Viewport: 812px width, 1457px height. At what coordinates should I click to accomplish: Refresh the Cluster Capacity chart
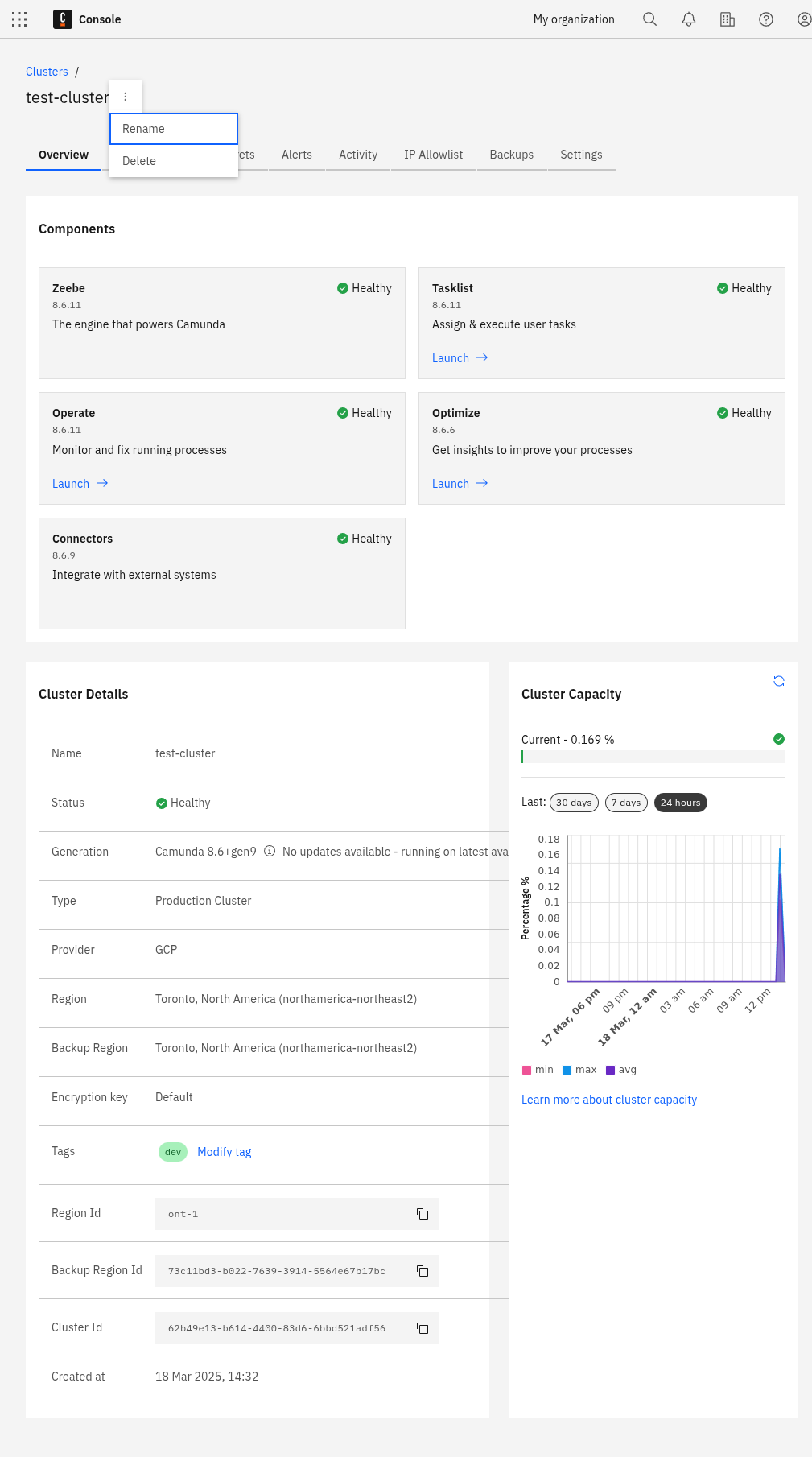point(778,681)
